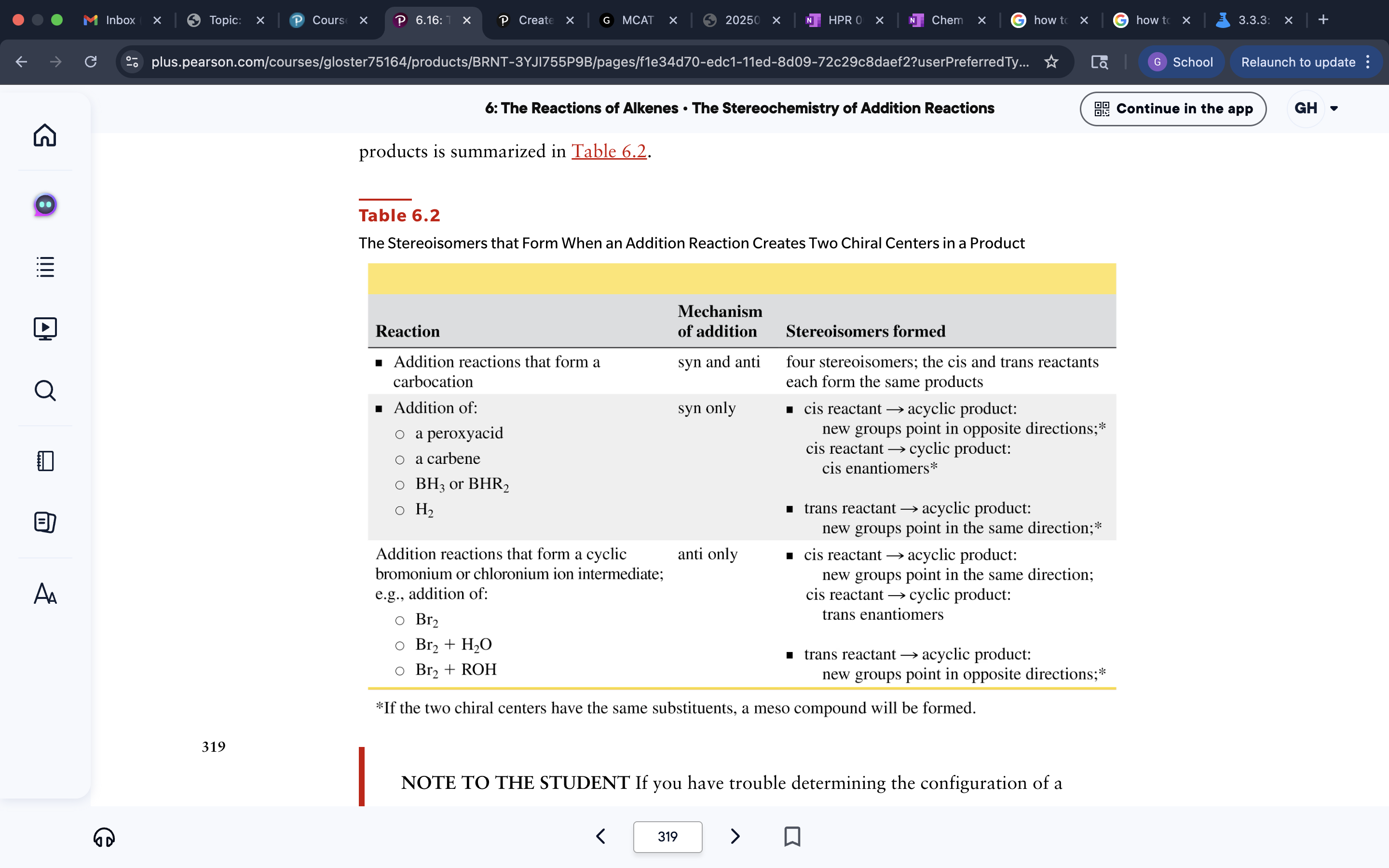Bookmark the current page

click(x=792, y=837)
